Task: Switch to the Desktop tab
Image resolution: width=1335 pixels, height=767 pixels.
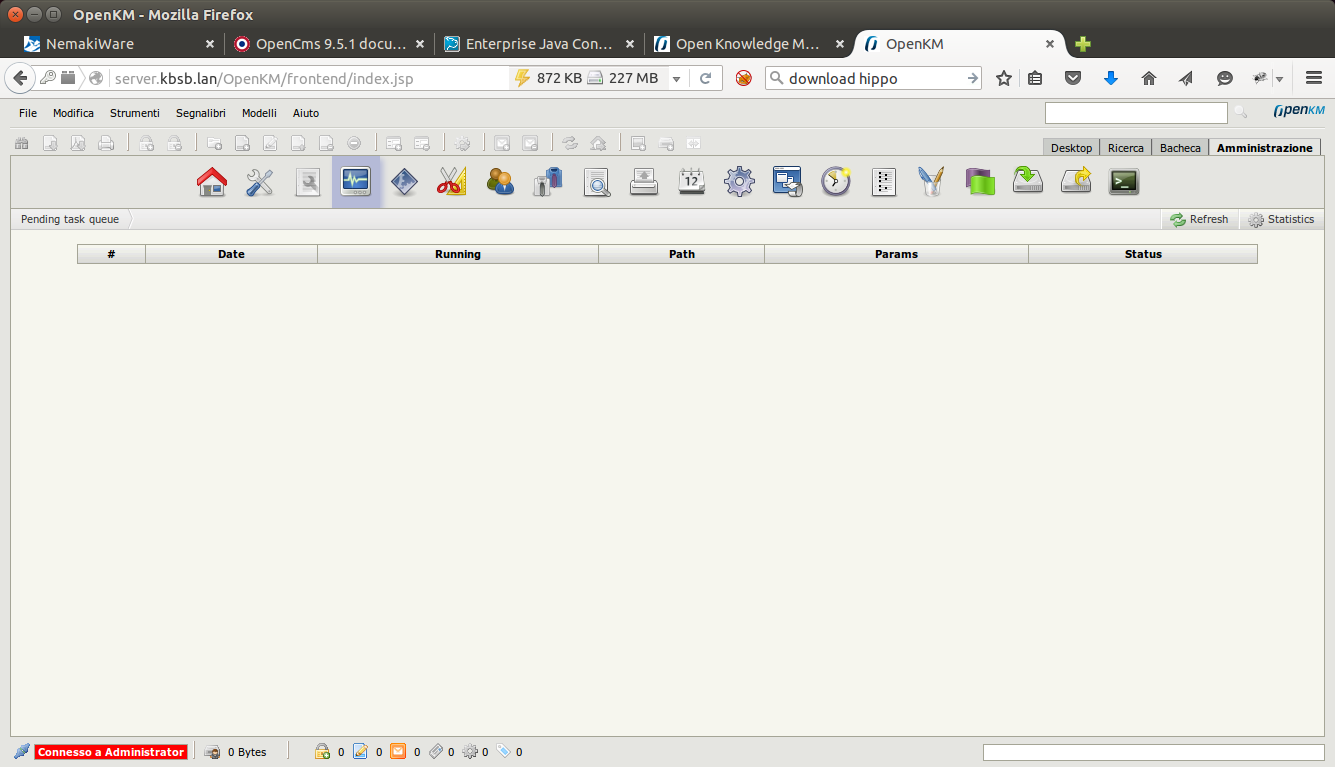Action: click(x=1071, y=148)
